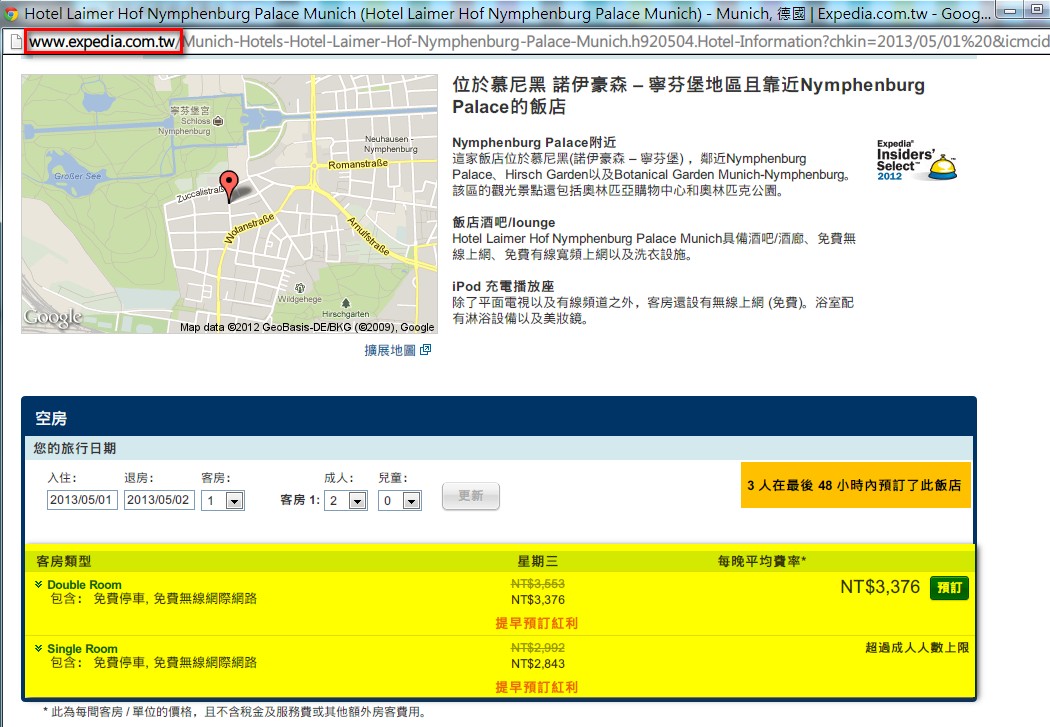Click the 您的旅行日期 heading
1050x727 pixels.
pyautogui.click(x=75, y=448)
